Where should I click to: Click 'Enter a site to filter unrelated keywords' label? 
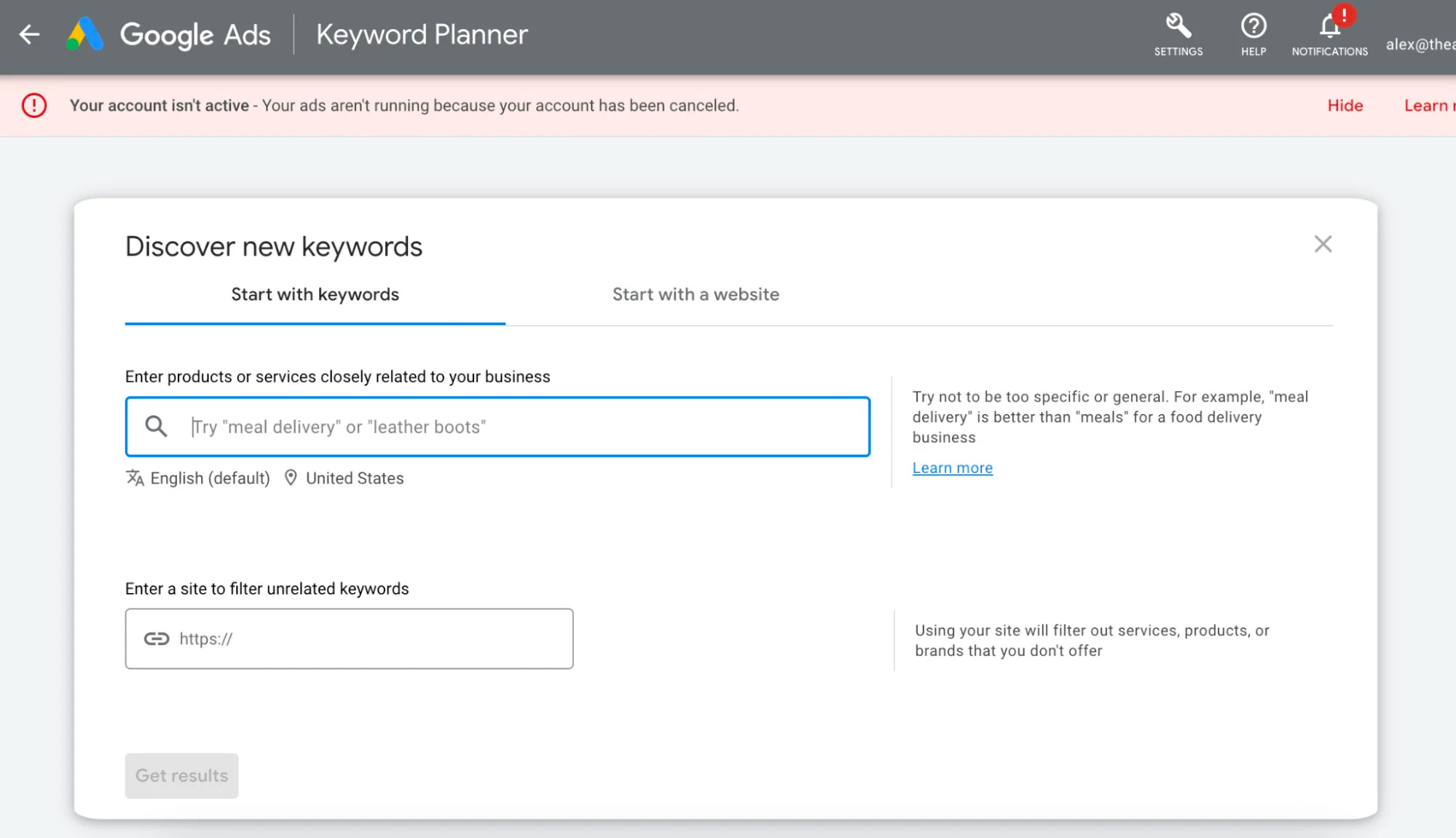[267, 589]
